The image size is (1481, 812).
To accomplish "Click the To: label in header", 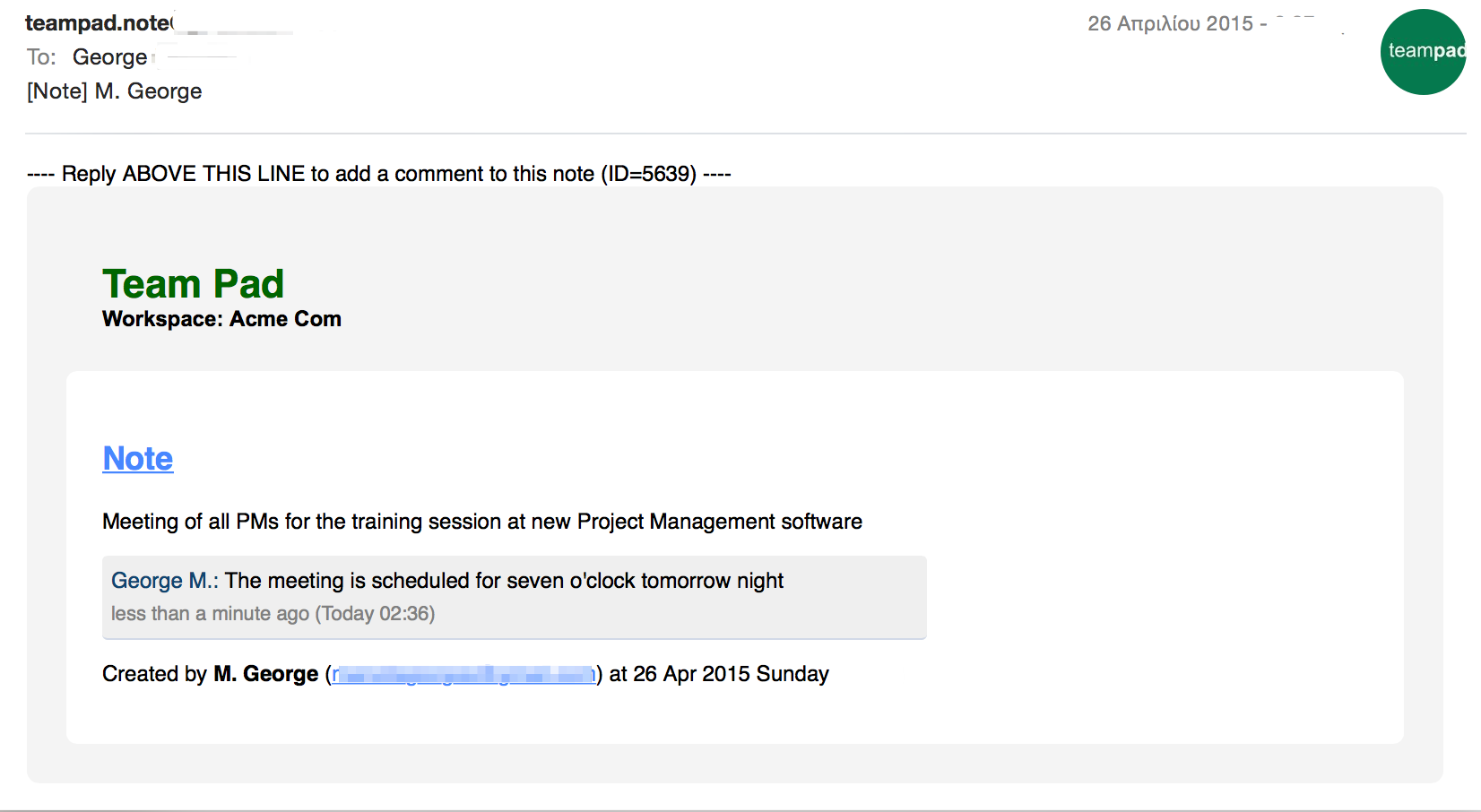I will (x=41, y=57).
